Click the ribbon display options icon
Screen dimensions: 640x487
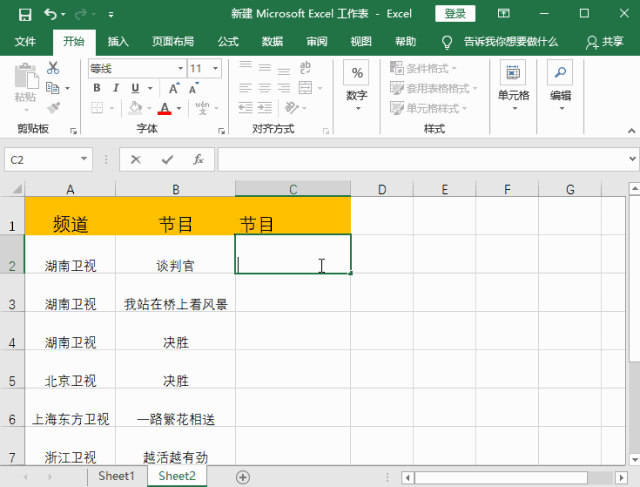(x=504, y=14)
